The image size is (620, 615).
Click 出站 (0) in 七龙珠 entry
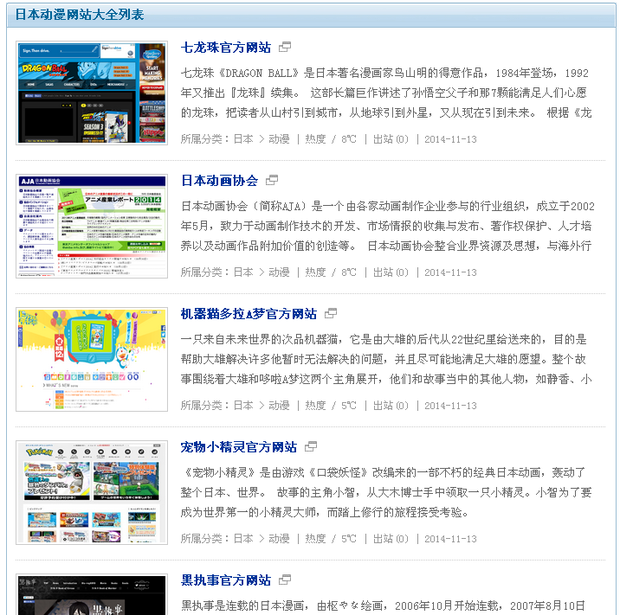391,139
